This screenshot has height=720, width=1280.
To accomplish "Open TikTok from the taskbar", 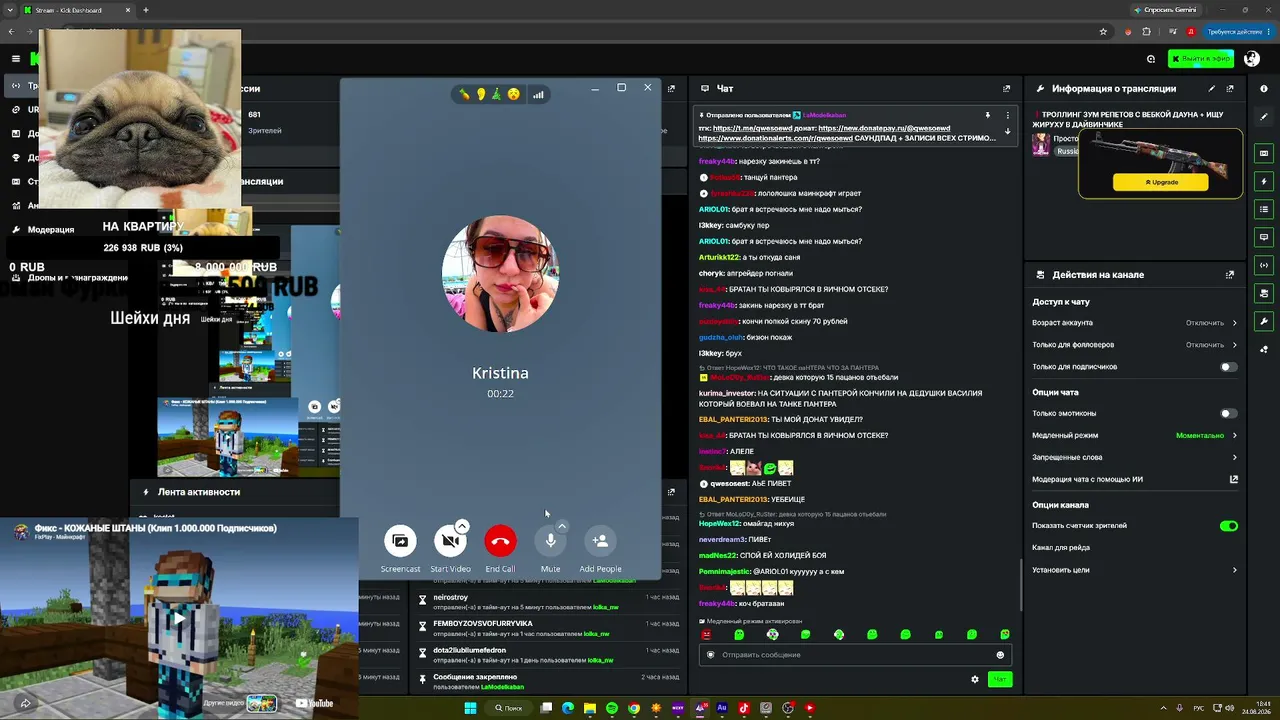I will coord(744,708).
